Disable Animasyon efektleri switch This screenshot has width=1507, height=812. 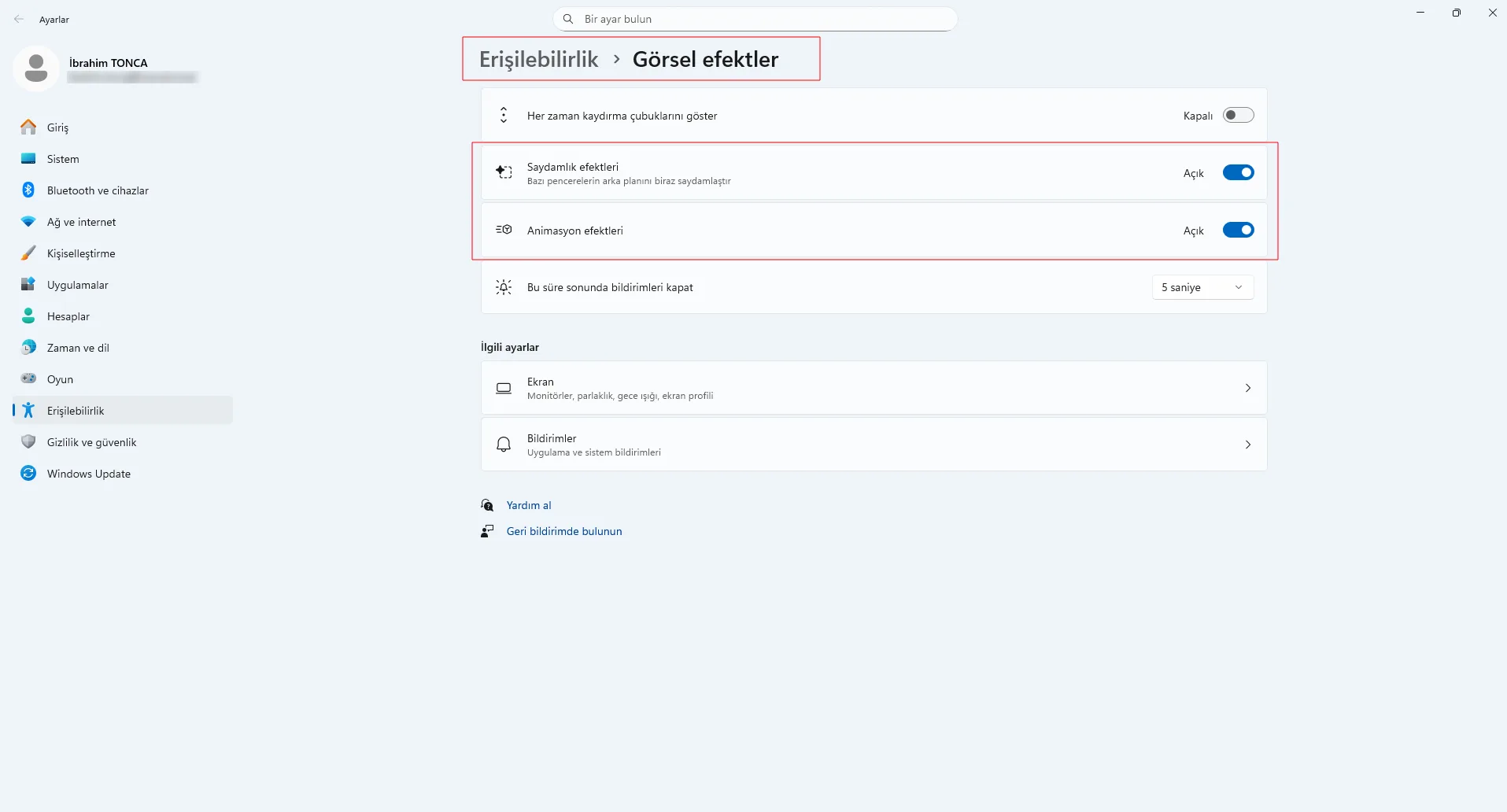pos(1238,230)
